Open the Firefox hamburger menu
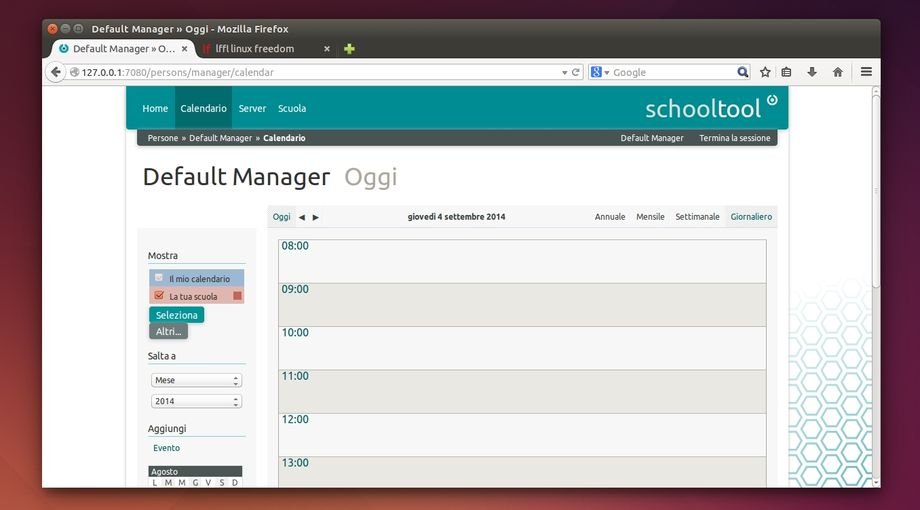The width and height of the screenshot is (920, 510). point(866,72)
